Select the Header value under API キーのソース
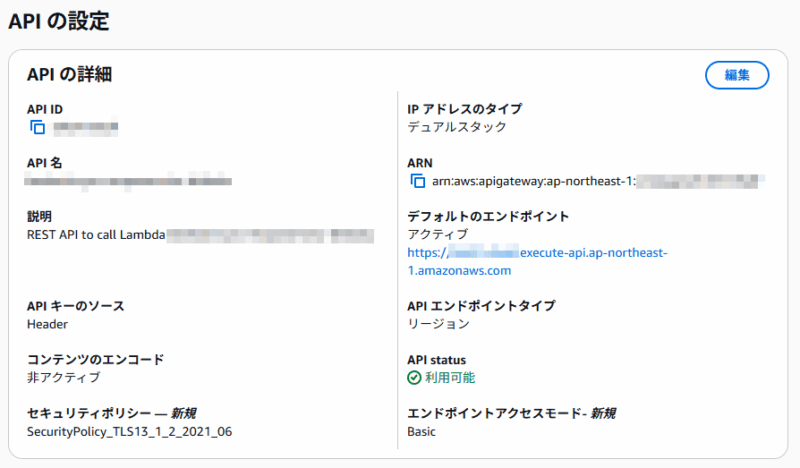This screenshot has height=468, width=800. pos(47,324)
